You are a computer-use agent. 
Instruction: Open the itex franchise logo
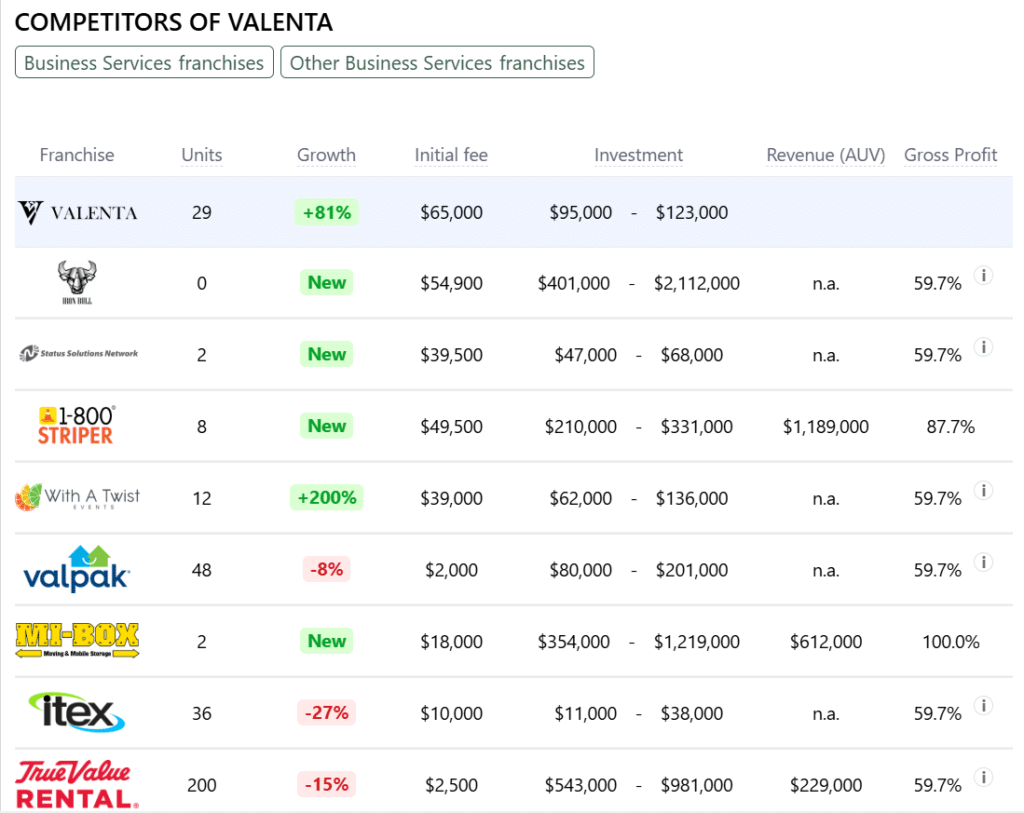[x=76, y=712]
